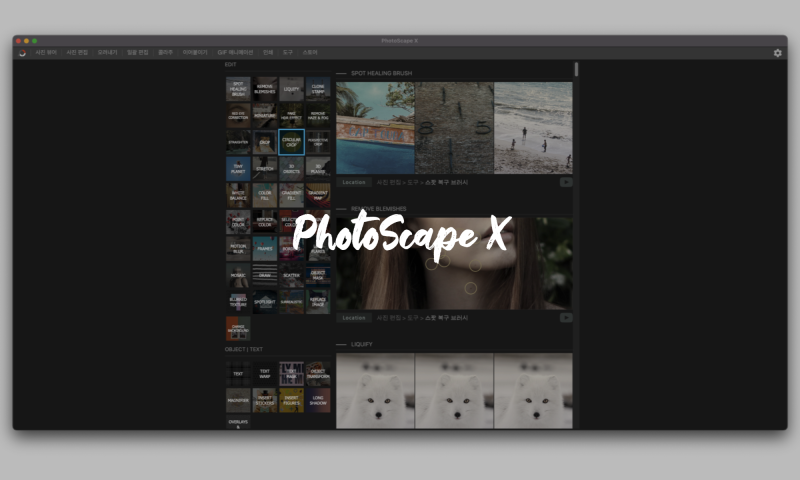Viewport: 800px width, 480px height.
Task: Open the Surrealistic tile
Action: 291,301
